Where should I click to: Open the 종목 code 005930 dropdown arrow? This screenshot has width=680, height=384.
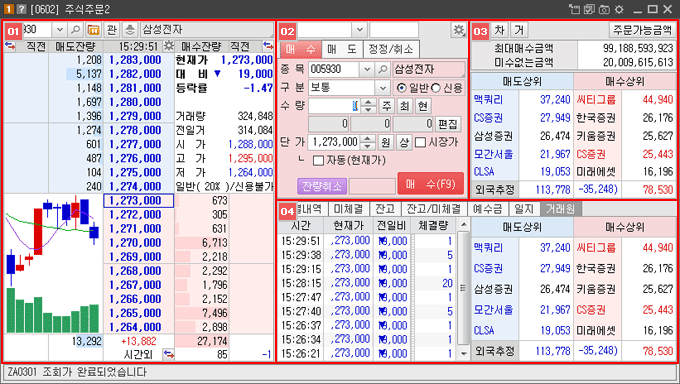(x=366, y=69)
